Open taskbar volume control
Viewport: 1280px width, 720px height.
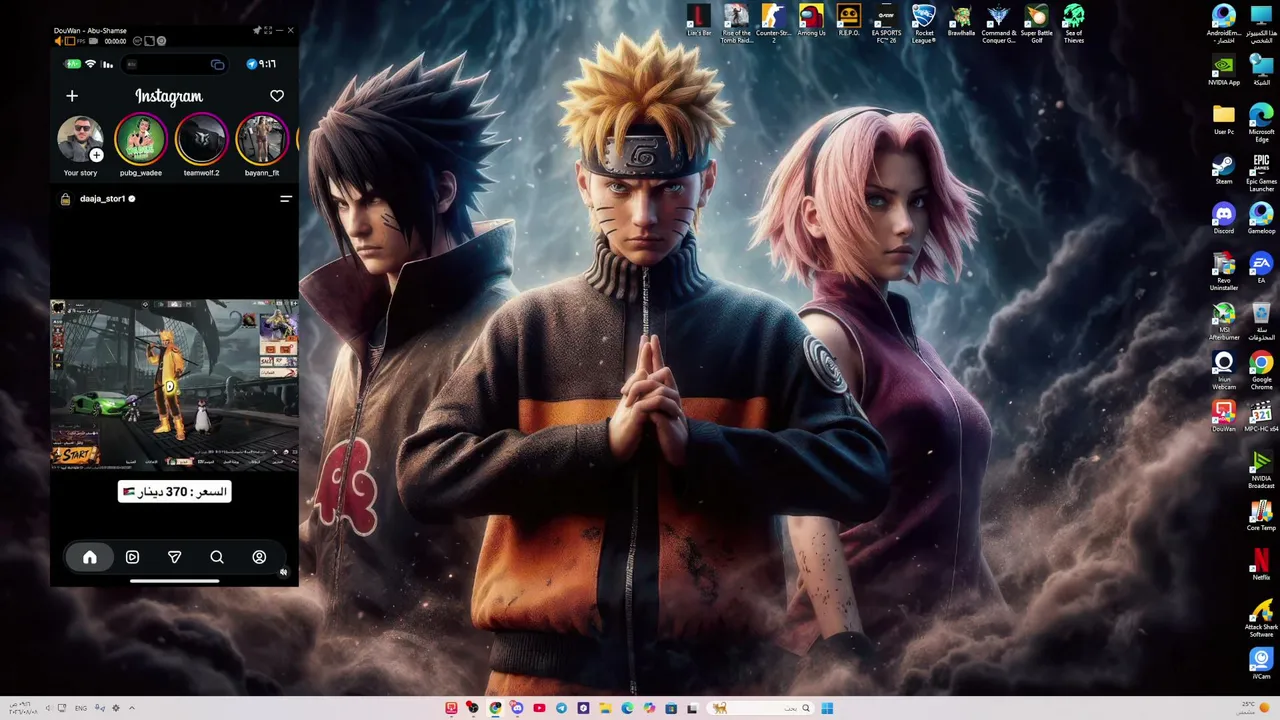tap(47, 708)
